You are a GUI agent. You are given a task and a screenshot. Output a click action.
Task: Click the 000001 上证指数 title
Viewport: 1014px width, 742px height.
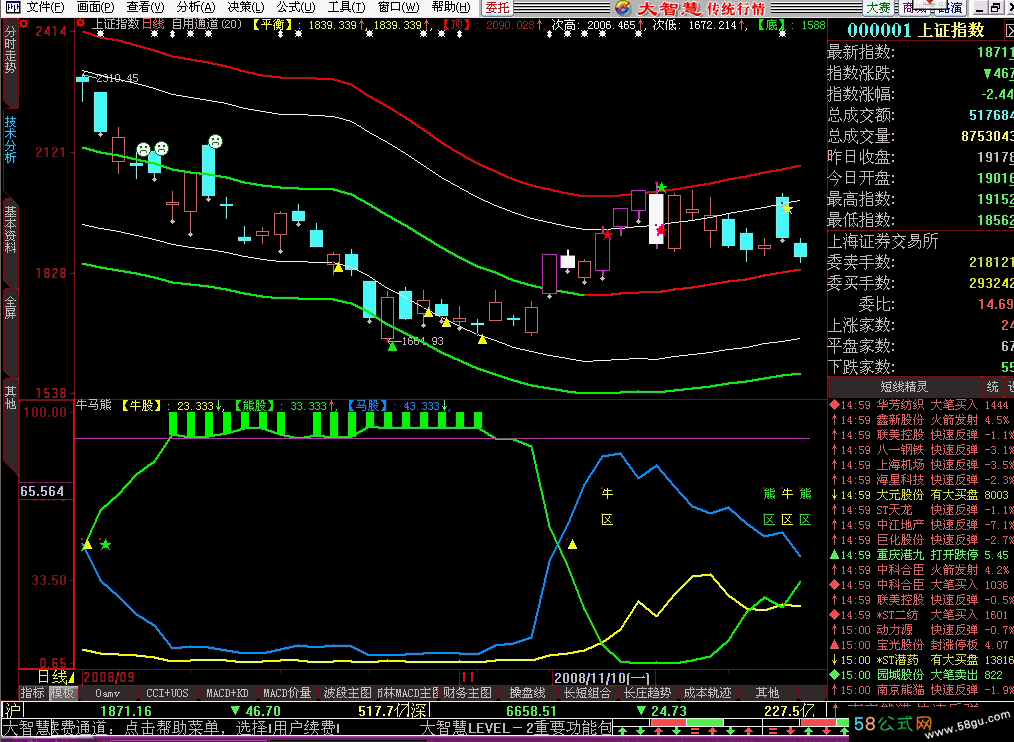(916, 30)
